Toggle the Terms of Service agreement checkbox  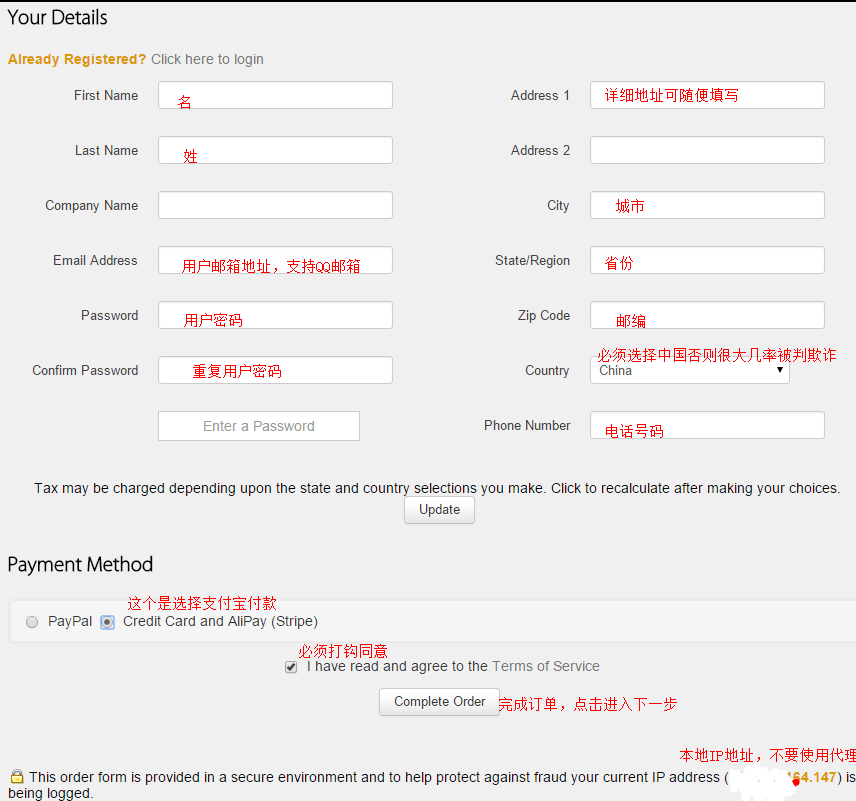291,667
